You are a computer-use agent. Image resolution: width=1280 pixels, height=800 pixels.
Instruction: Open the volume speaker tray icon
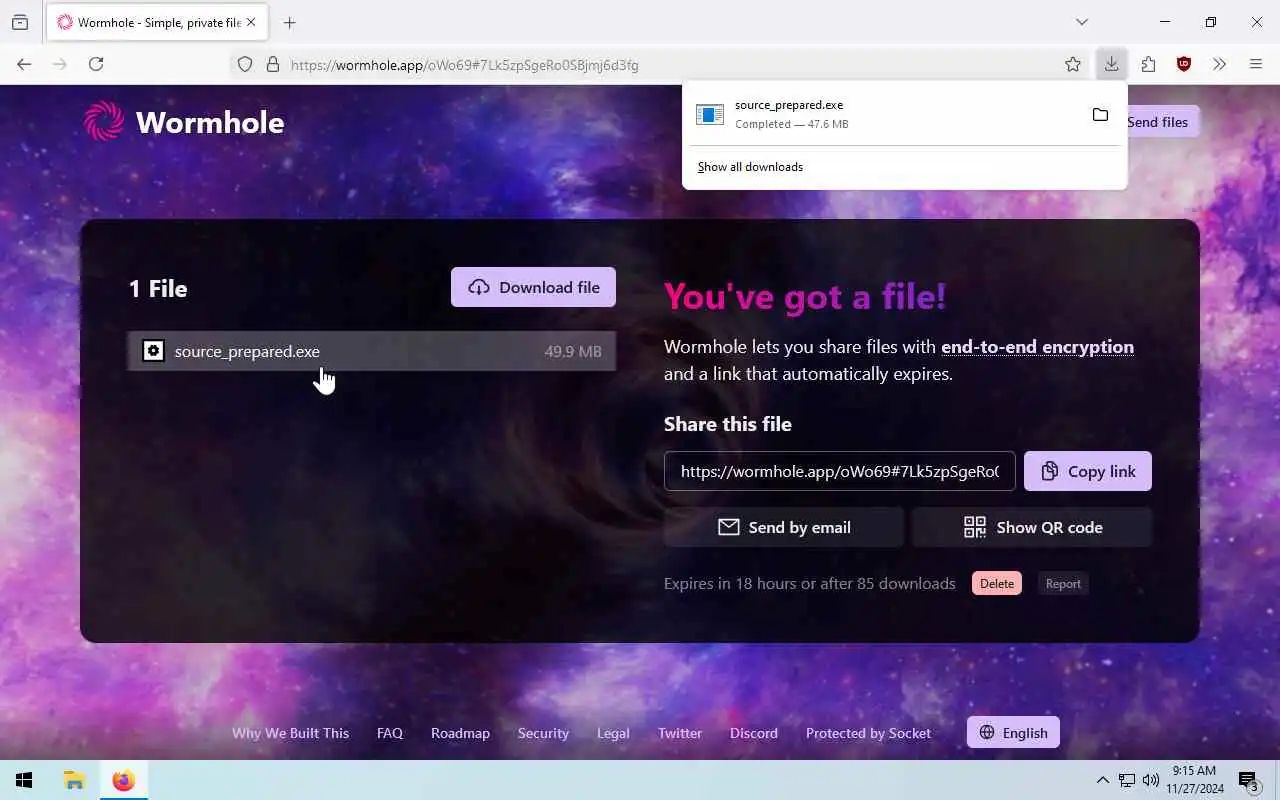tap(1151, 780)
